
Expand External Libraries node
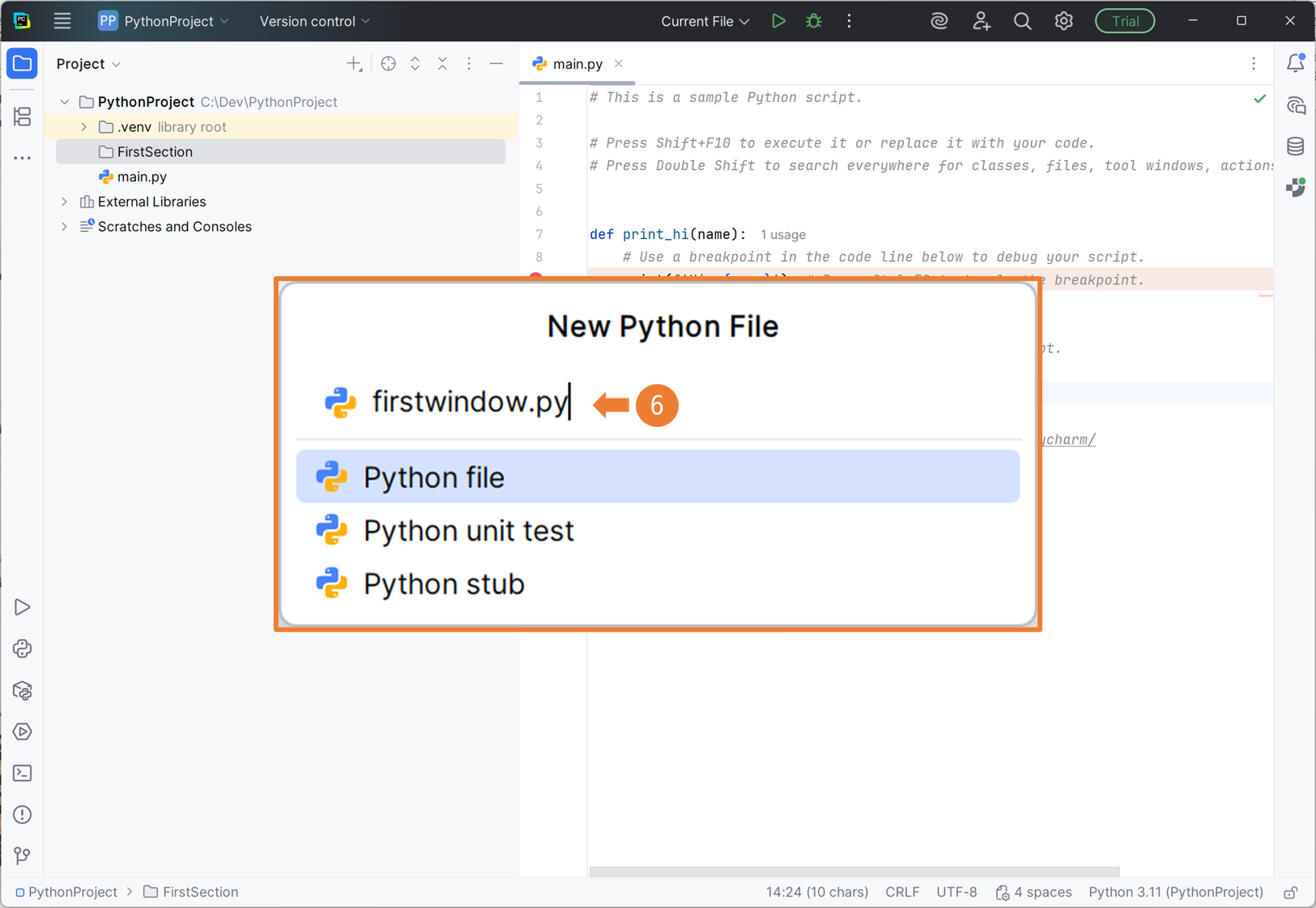point(65,202)
